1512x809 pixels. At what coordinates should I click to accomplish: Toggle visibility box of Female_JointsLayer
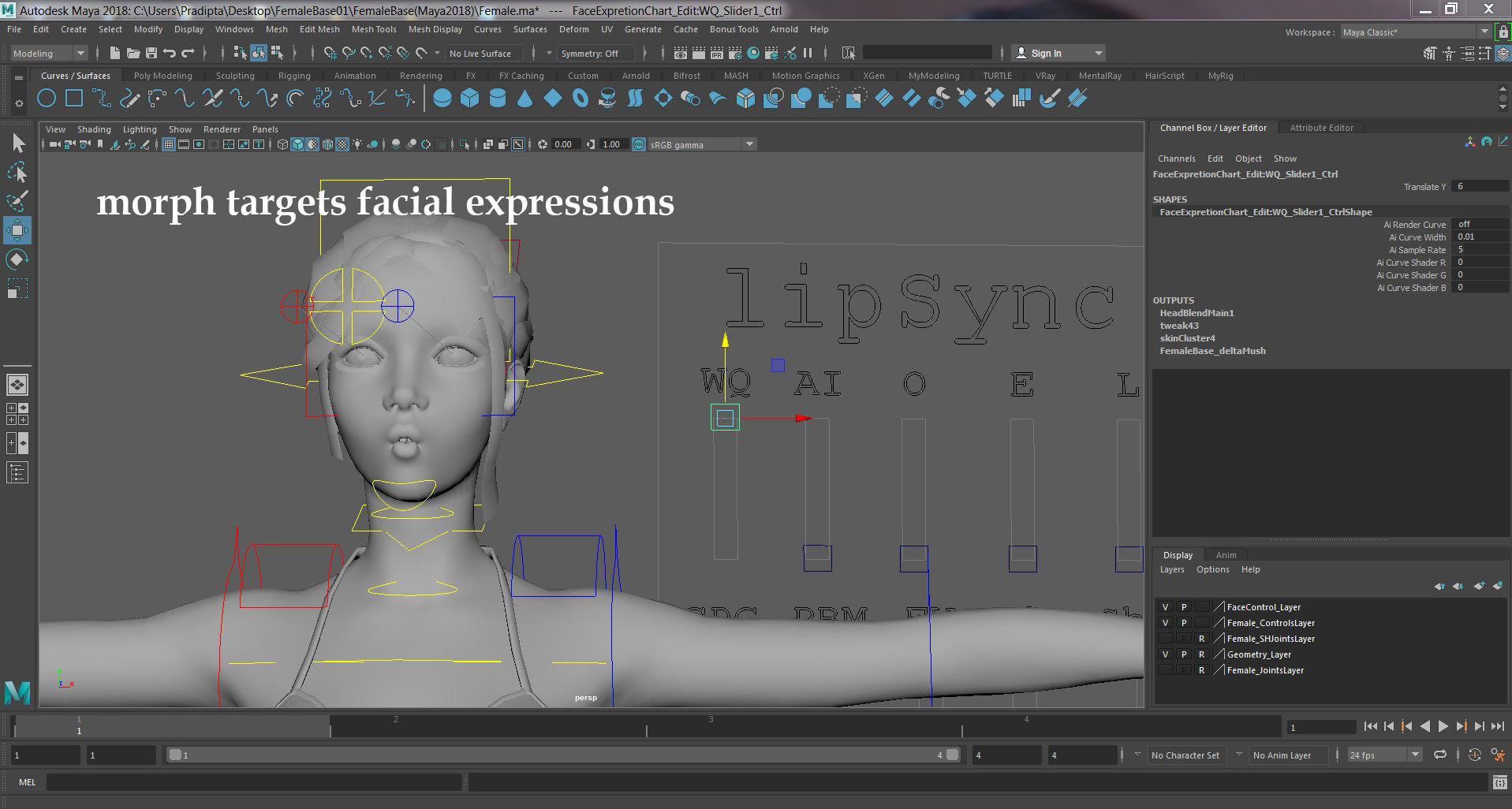pos(1165,670)
